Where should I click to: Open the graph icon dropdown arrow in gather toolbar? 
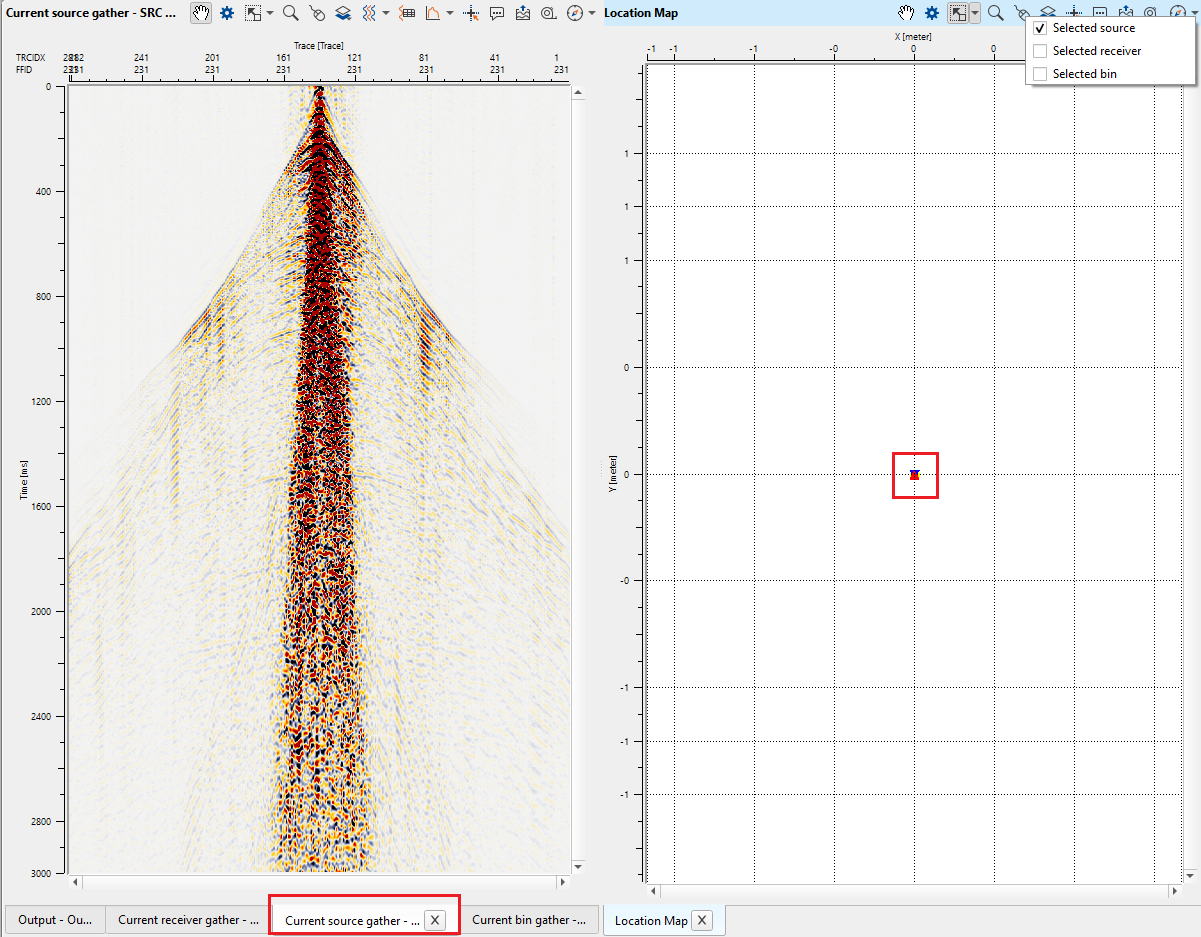click(450, 13)
